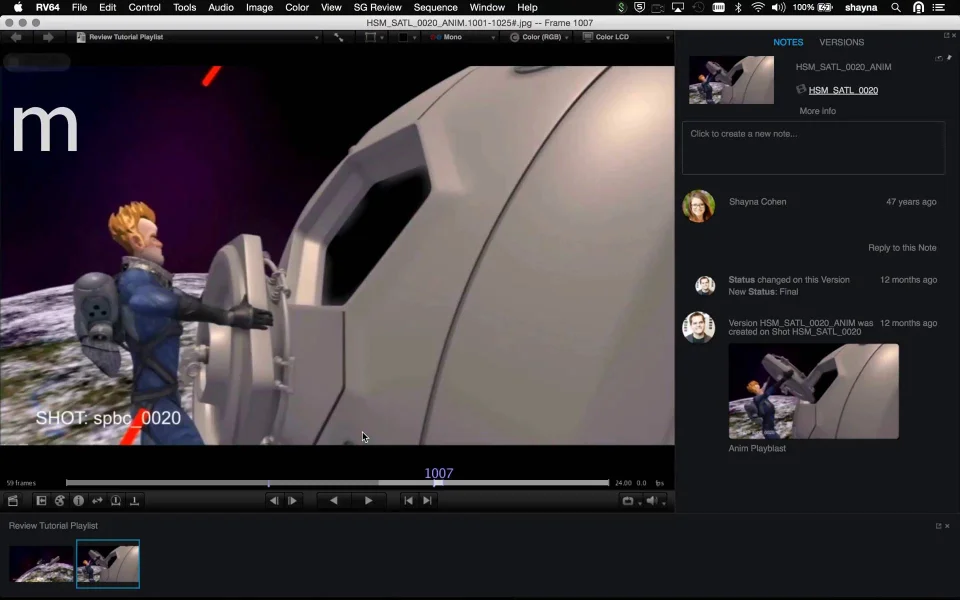Open the Color (RGB) channel dropdown
960x600 pixels.
coord(539,37)
